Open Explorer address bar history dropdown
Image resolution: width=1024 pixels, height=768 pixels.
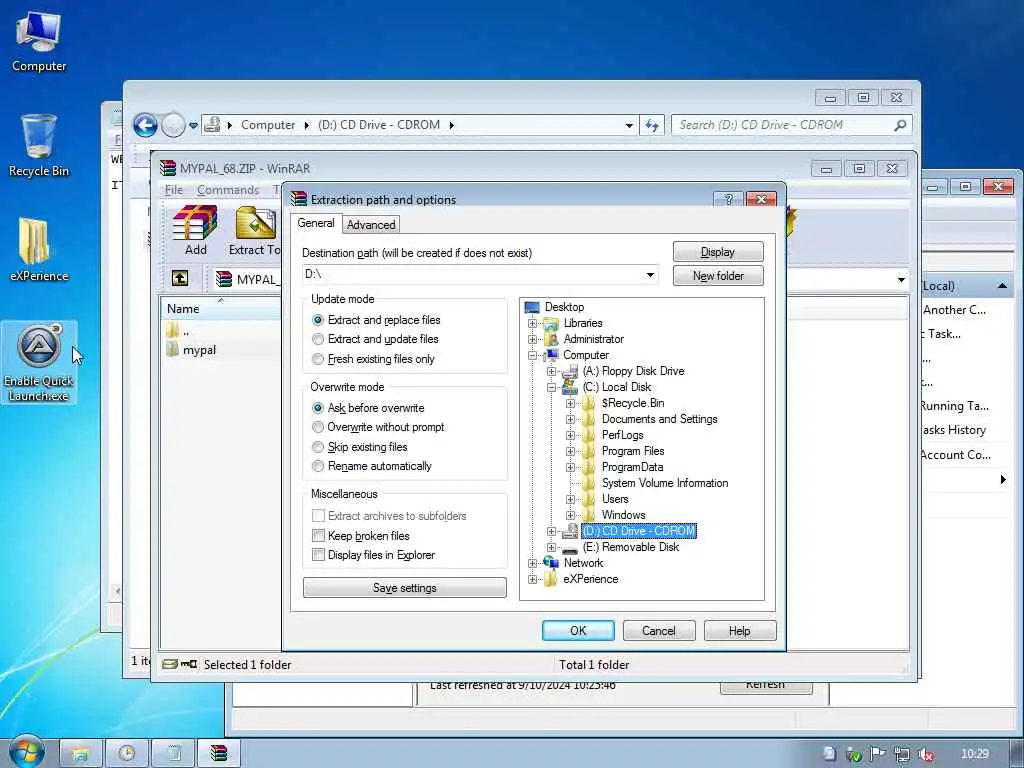coord(629,125)
